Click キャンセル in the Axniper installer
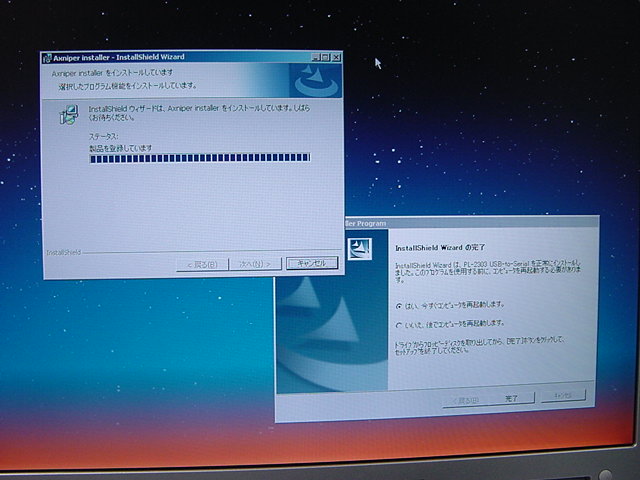Screen dimensions: 640x480 (x=312, y=263)
